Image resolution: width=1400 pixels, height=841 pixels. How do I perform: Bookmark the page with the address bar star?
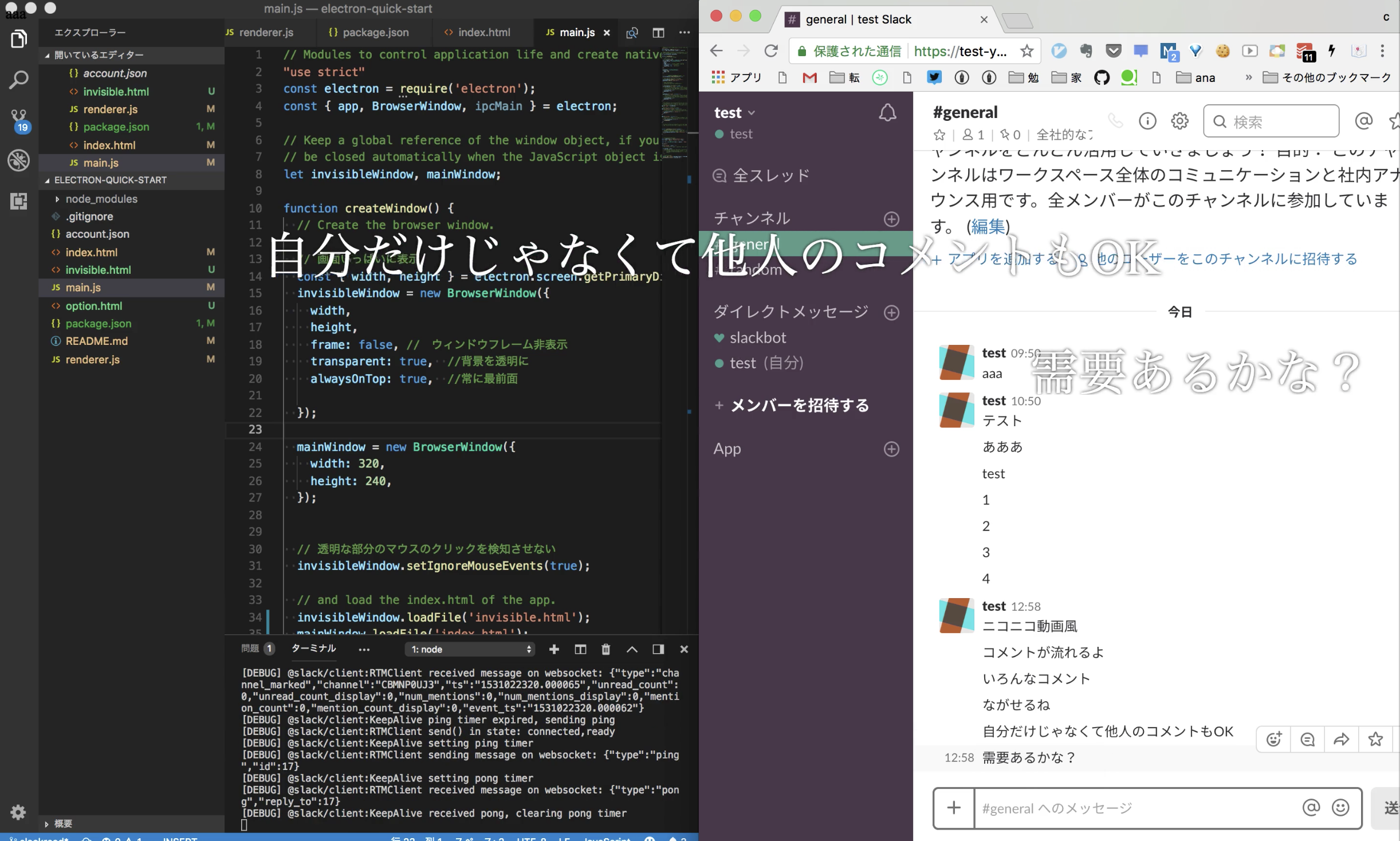click(x=1027, y=51)
